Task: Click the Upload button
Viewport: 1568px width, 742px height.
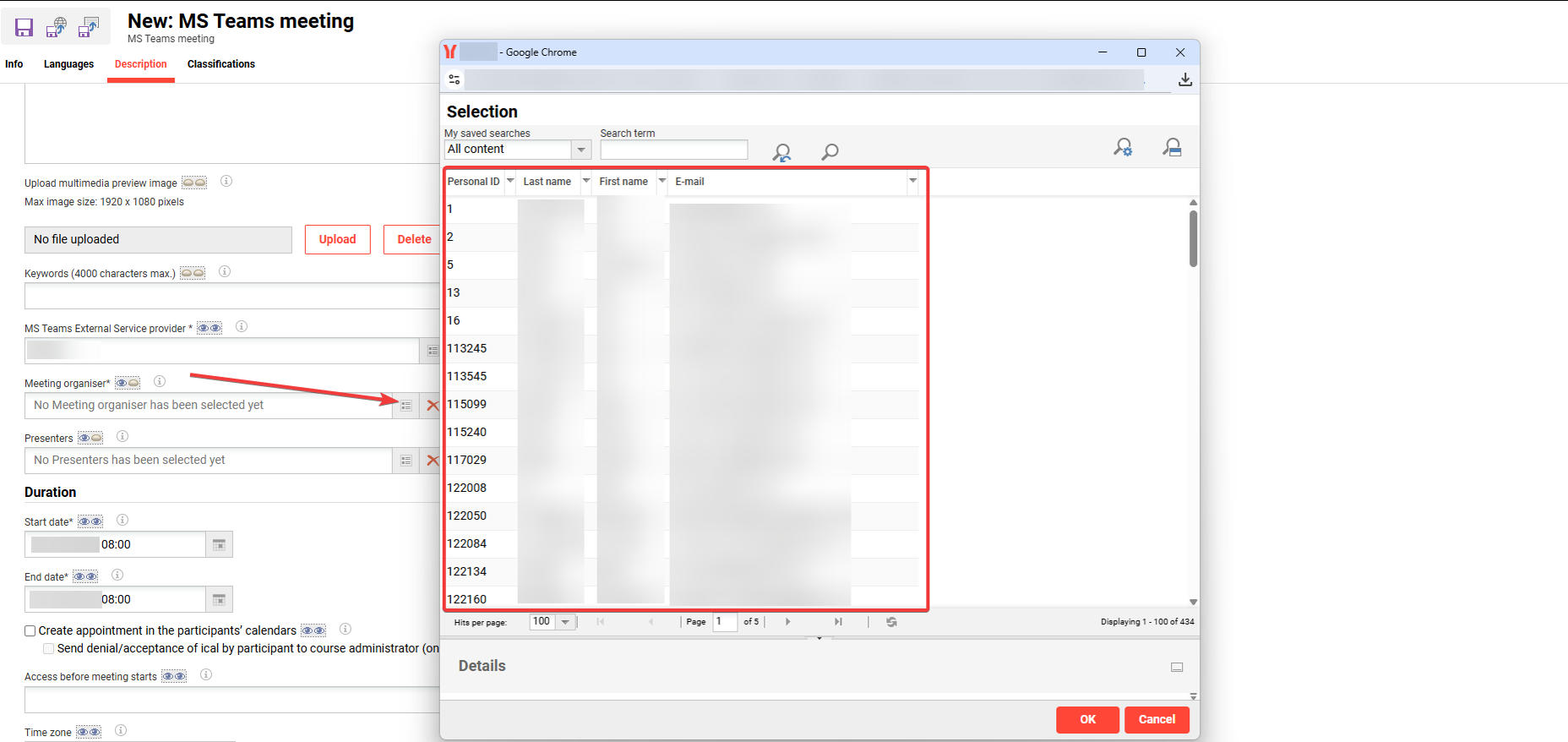Action: [x=338, y=240]
